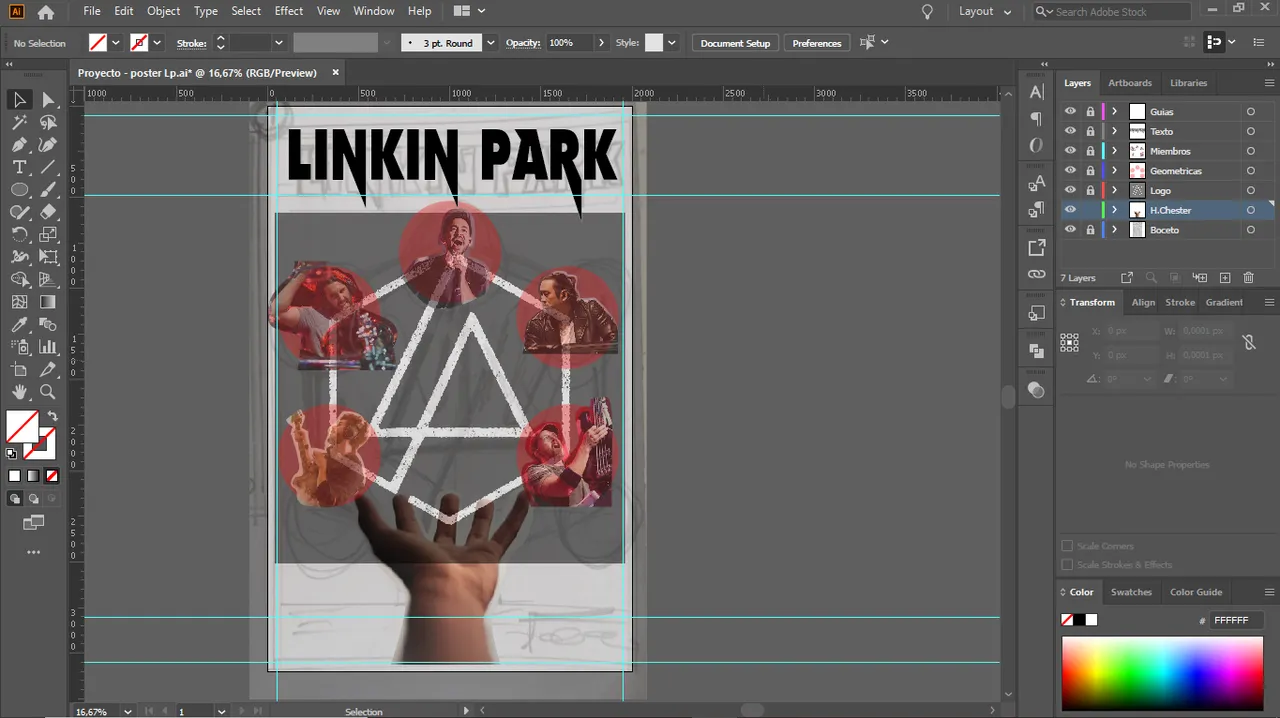Open Edit Toolbar three dots
Viewport: 1280px width, 718px height.
pyautogui.click(x=34, y=552)
